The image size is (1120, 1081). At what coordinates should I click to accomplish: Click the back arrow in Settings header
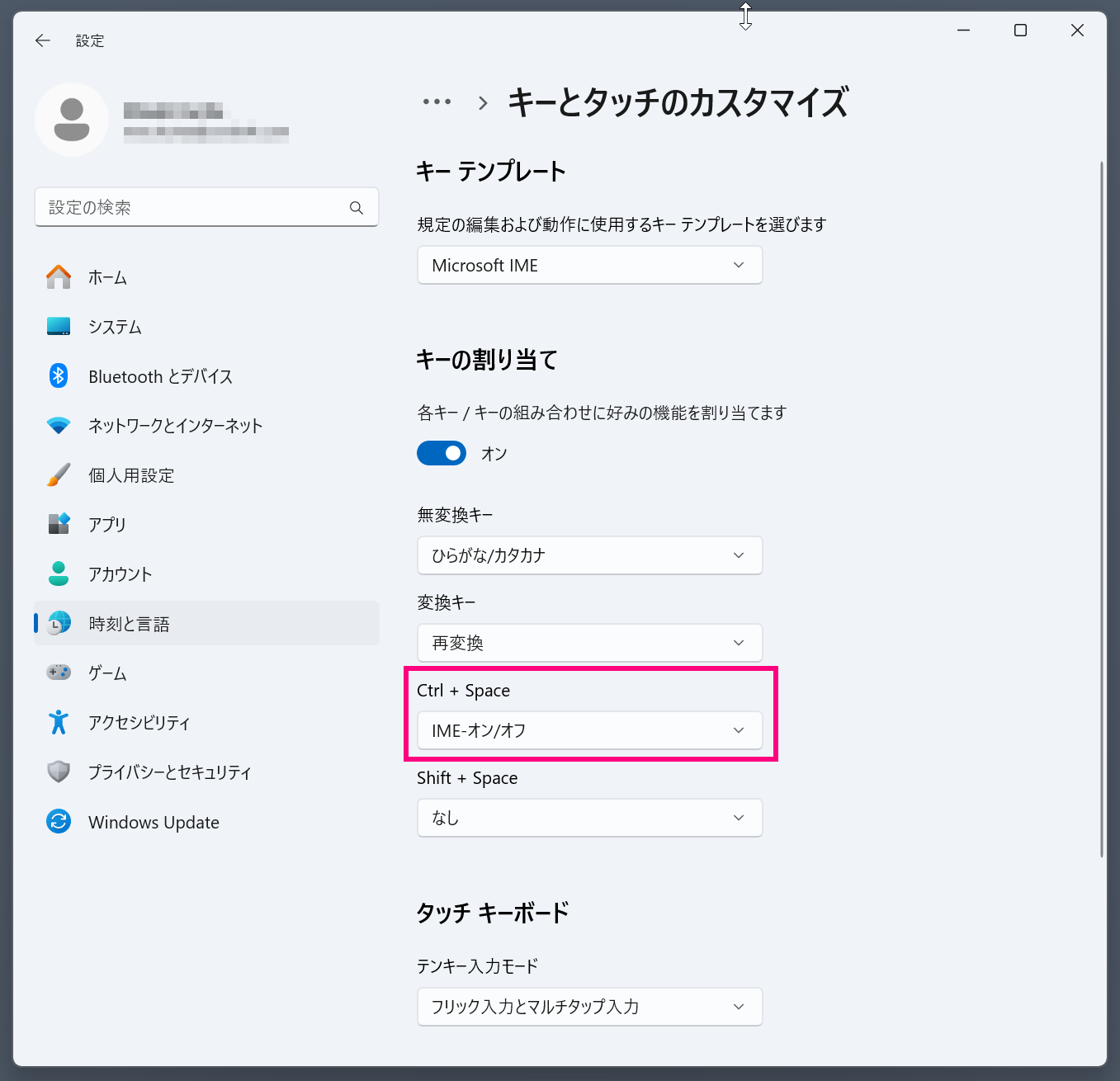tap(43, 40)
